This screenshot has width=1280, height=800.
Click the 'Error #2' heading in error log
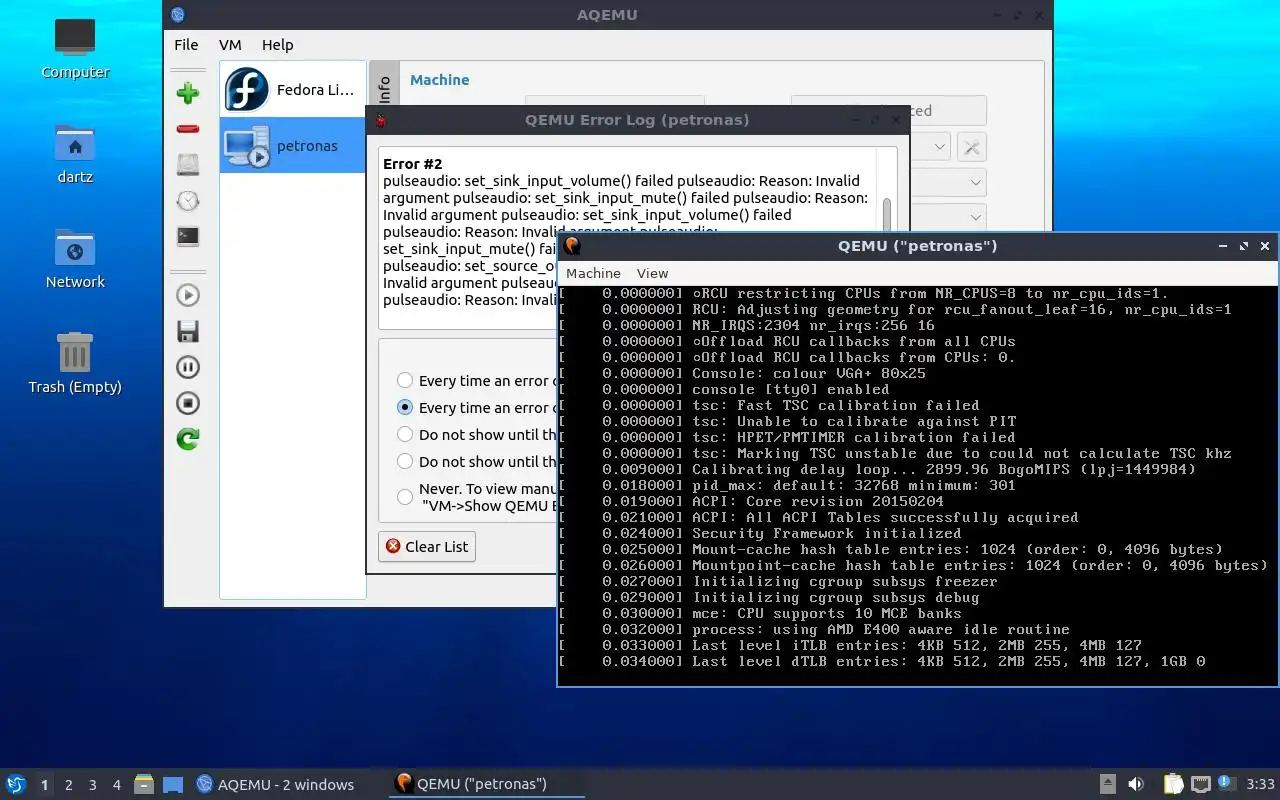[x=412, y=164]
